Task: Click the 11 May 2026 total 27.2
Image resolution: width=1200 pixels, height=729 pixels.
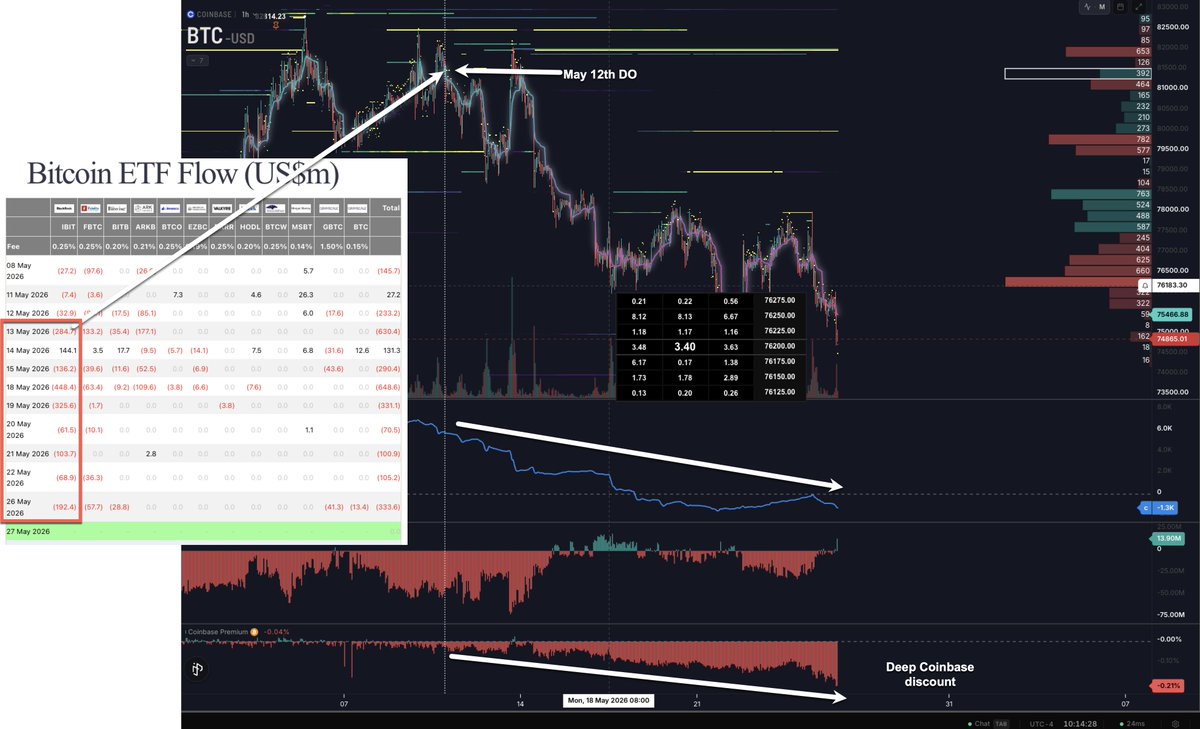Action: tap(390, 295)
